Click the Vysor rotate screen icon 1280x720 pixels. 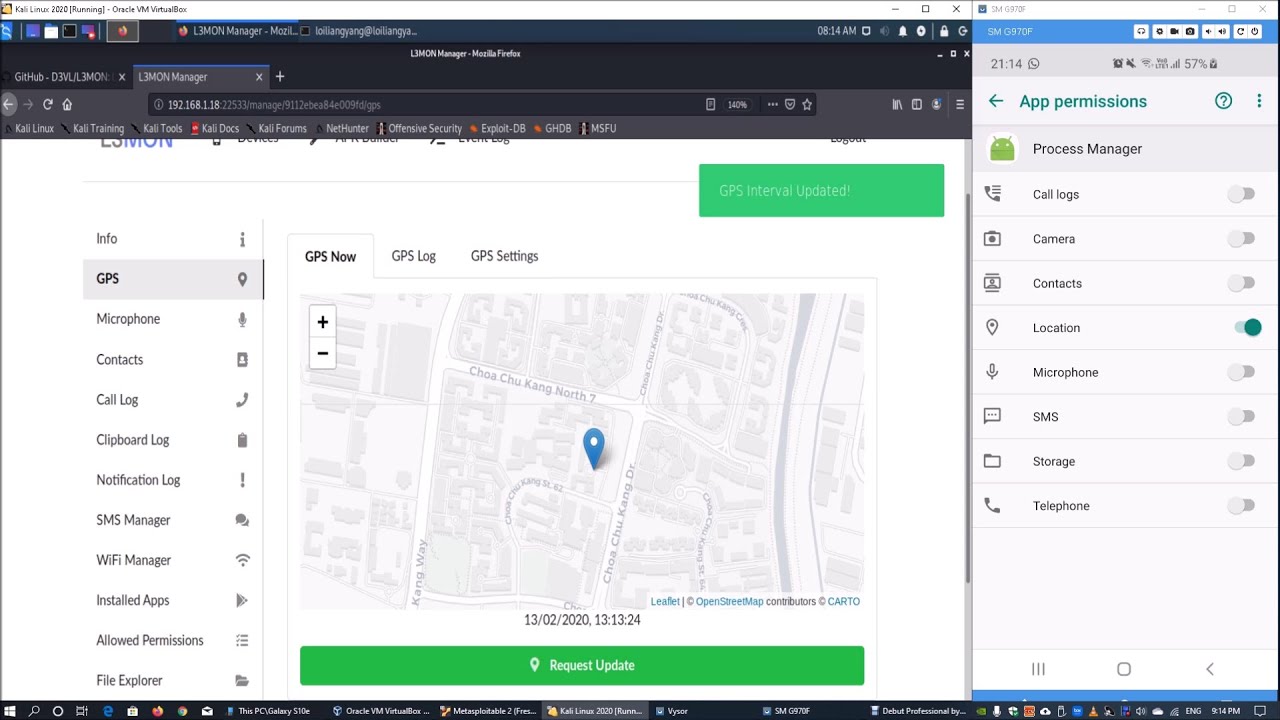[x=1241, y=31]
